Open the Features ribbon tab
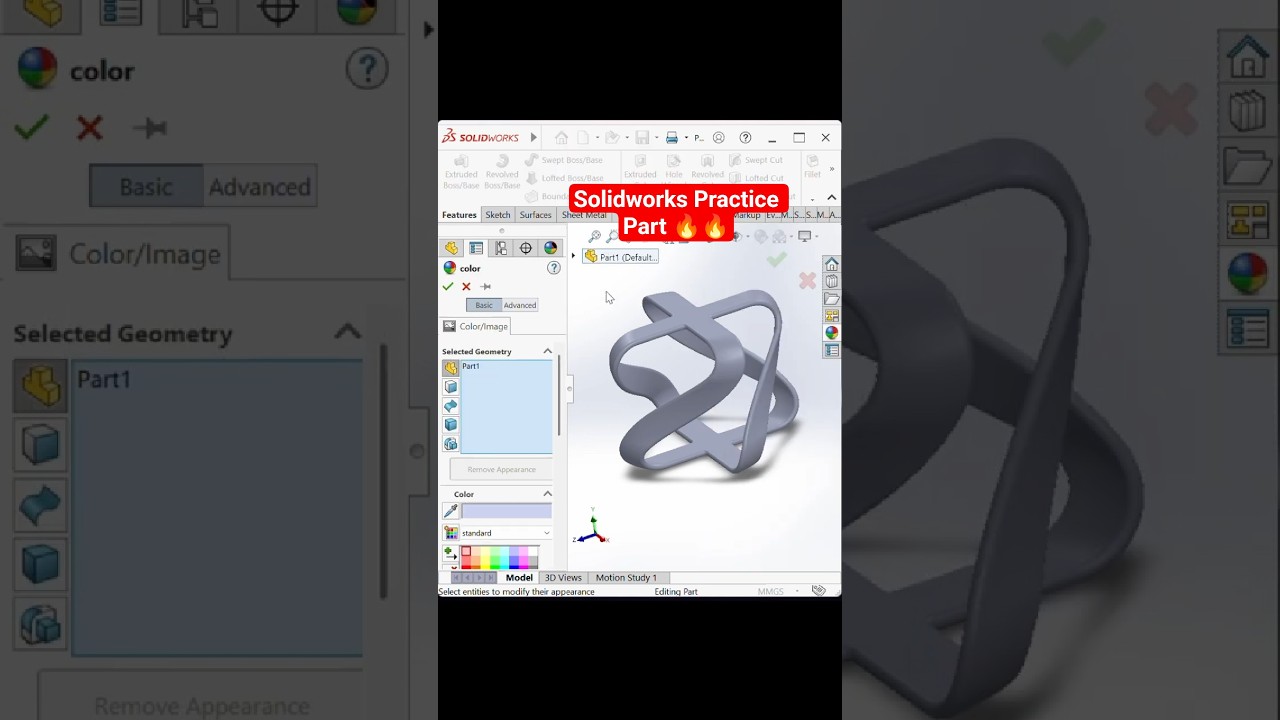 (459, 215)
